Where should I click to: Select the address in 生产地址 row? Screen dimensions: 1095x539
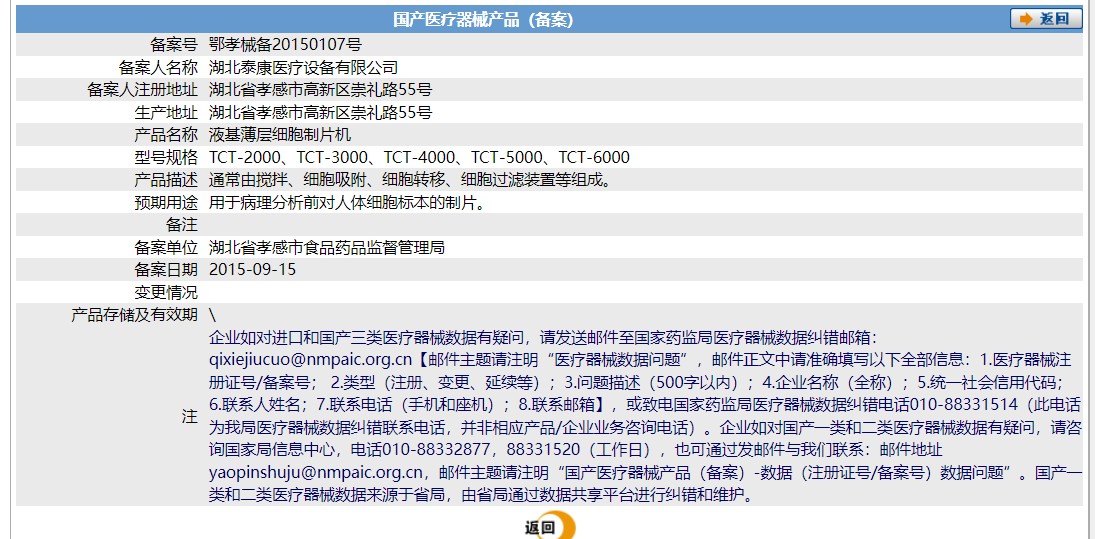(321, 112)
